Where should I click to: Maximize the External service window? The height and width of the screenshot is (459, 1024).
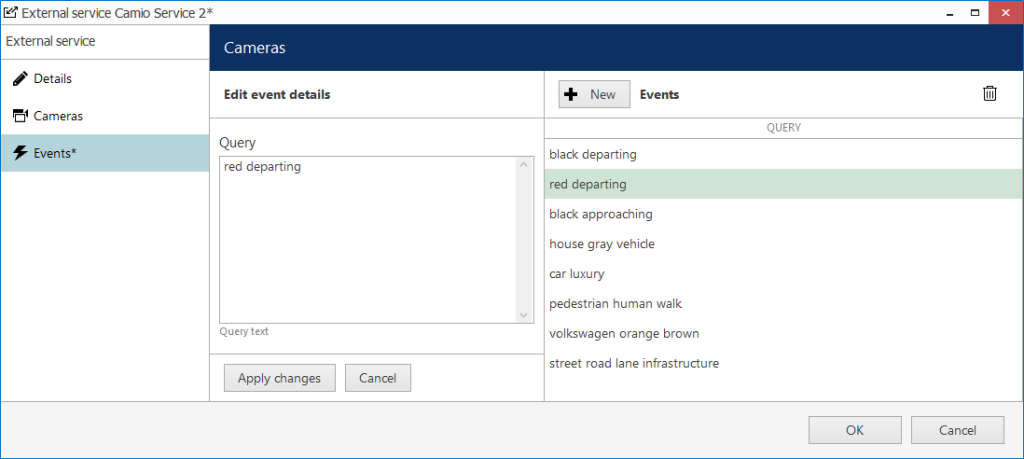(974, 12)
